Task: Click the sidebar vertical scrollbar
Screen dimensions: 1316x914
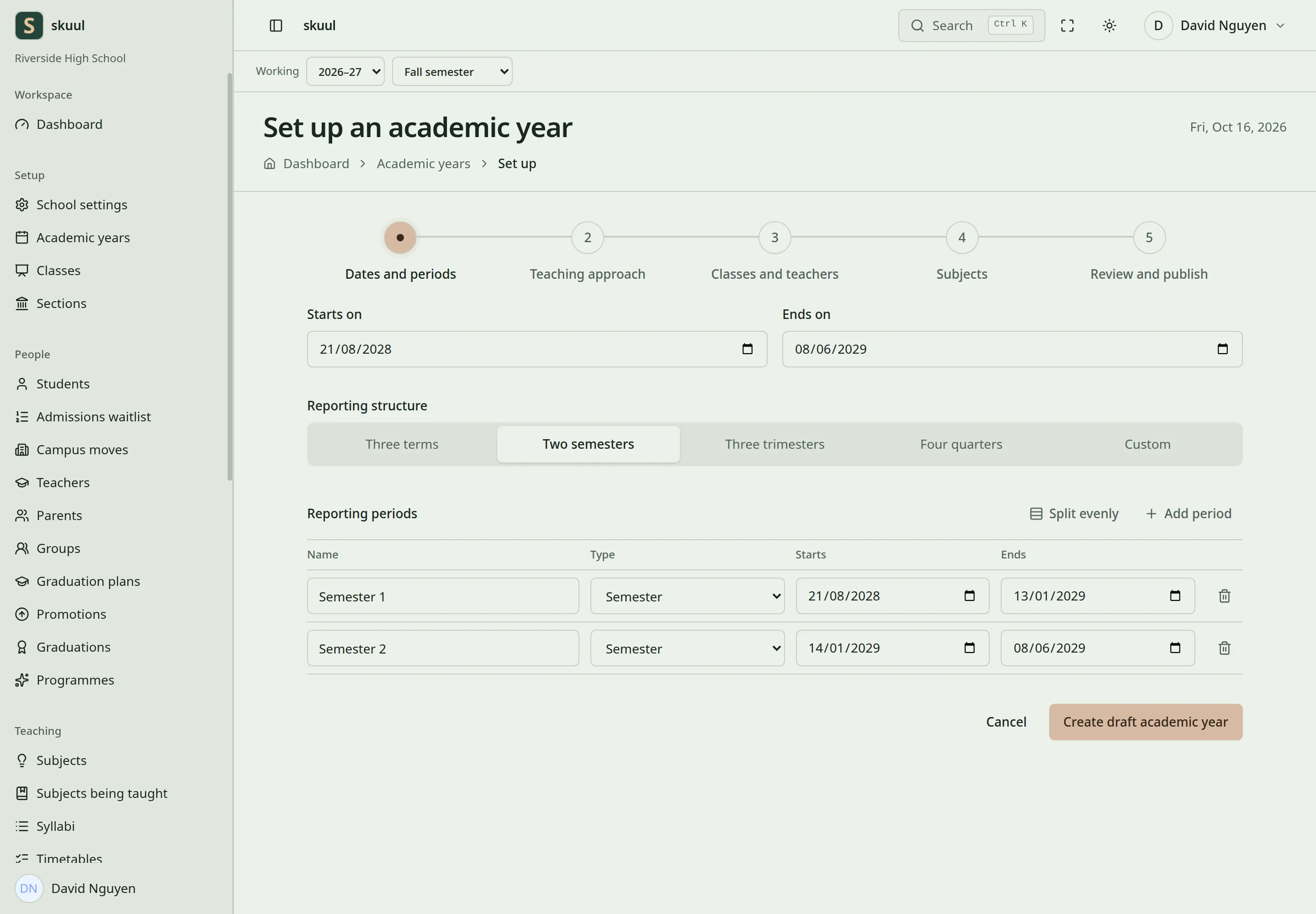Action: tap(230, 277)
